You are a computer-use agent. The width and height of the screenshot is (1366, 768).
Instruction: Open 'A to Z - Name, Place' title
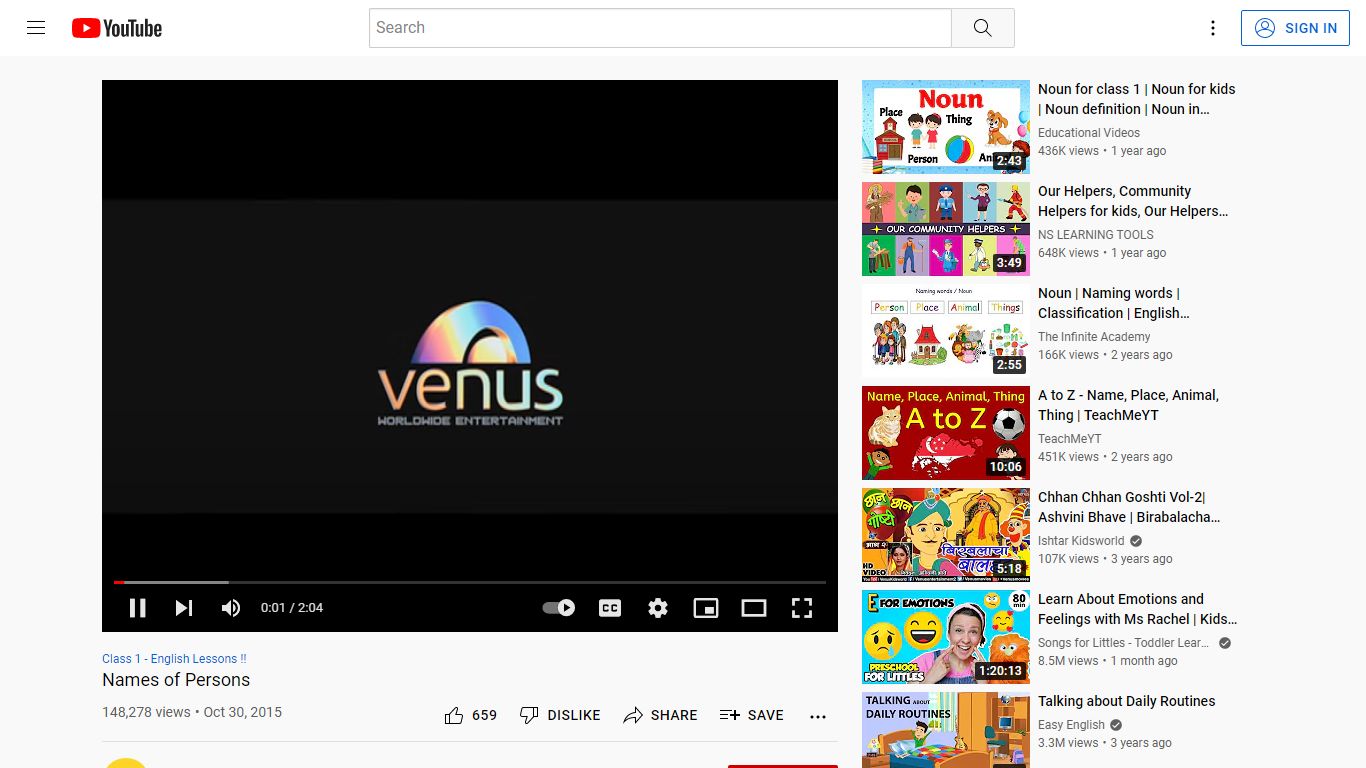1129,405
